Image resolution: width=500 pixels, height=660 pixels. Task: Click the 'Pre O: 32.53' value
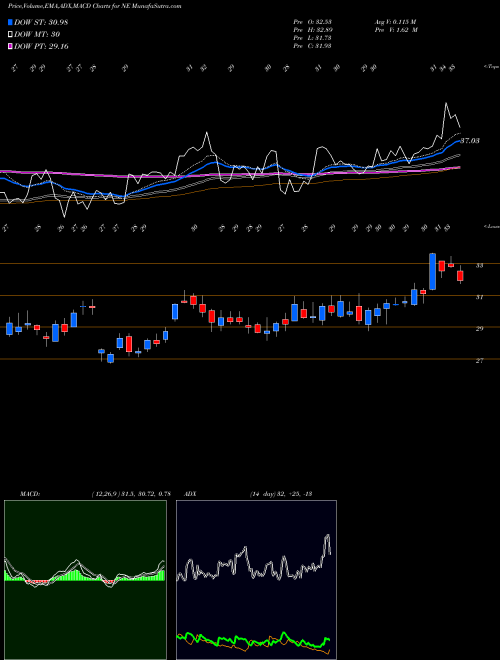[312, 22]
